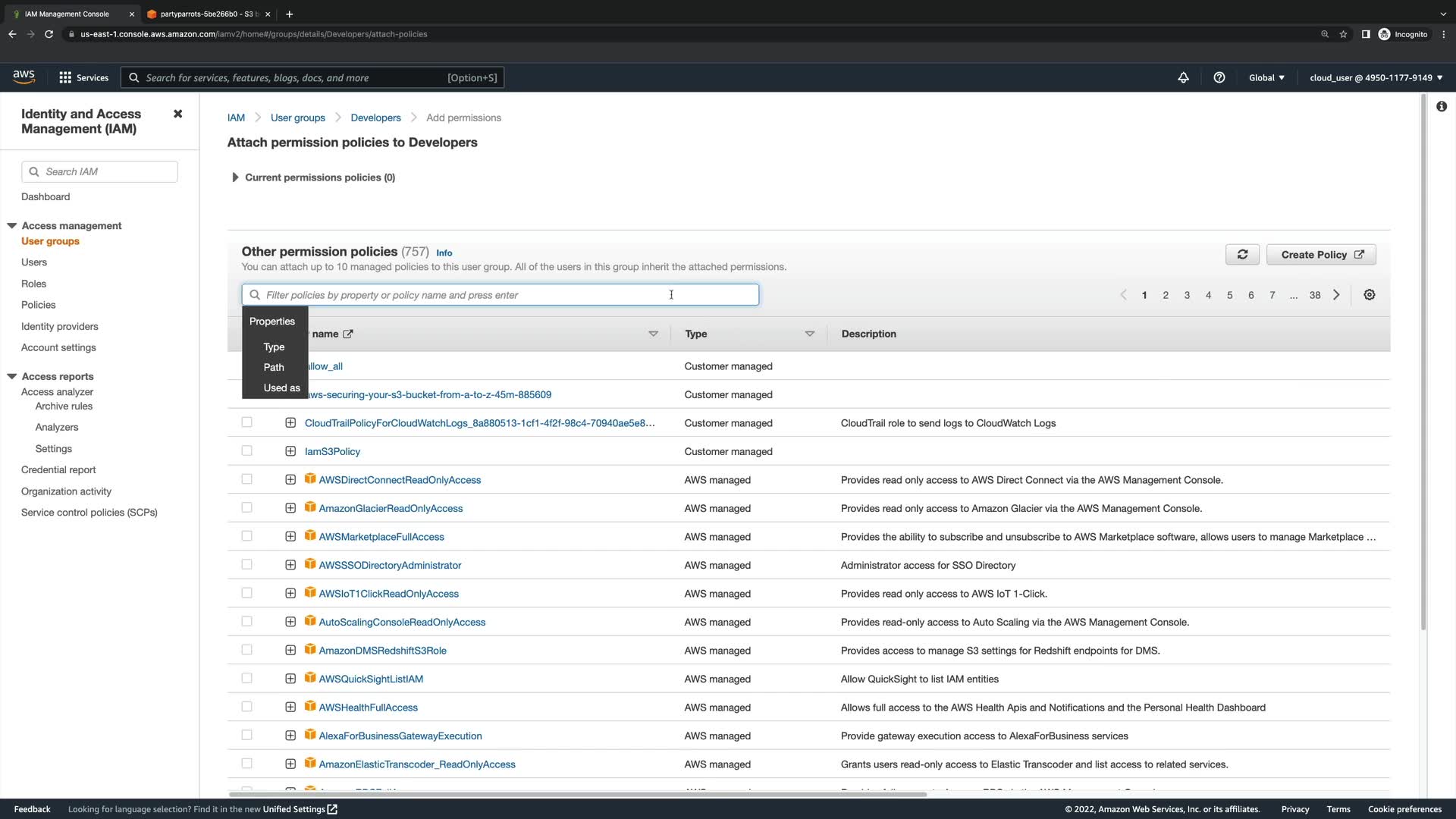This screenshot has height=819, width=1456.
Task: Select Path in the Properties menu
Action: [274, 367]
